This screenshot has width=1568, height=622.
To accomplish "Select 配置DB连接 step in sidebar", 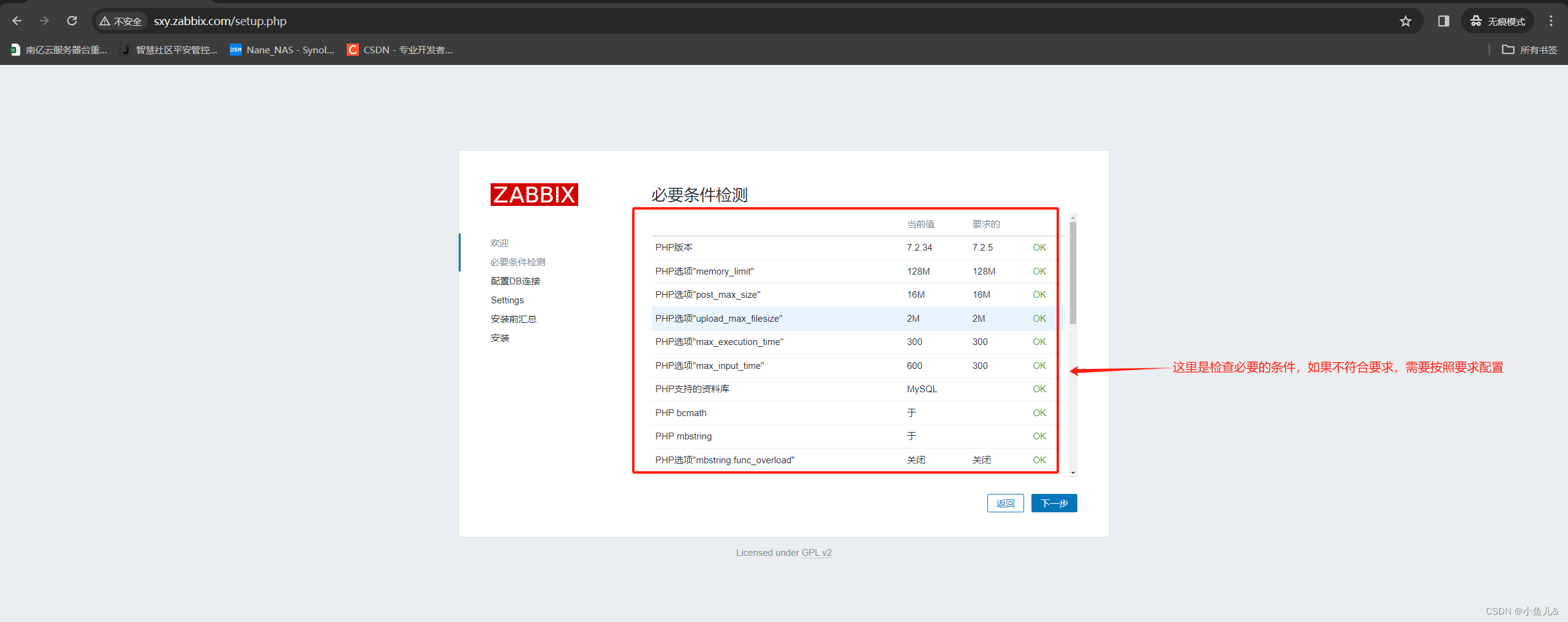I will [x=516, y=281].
